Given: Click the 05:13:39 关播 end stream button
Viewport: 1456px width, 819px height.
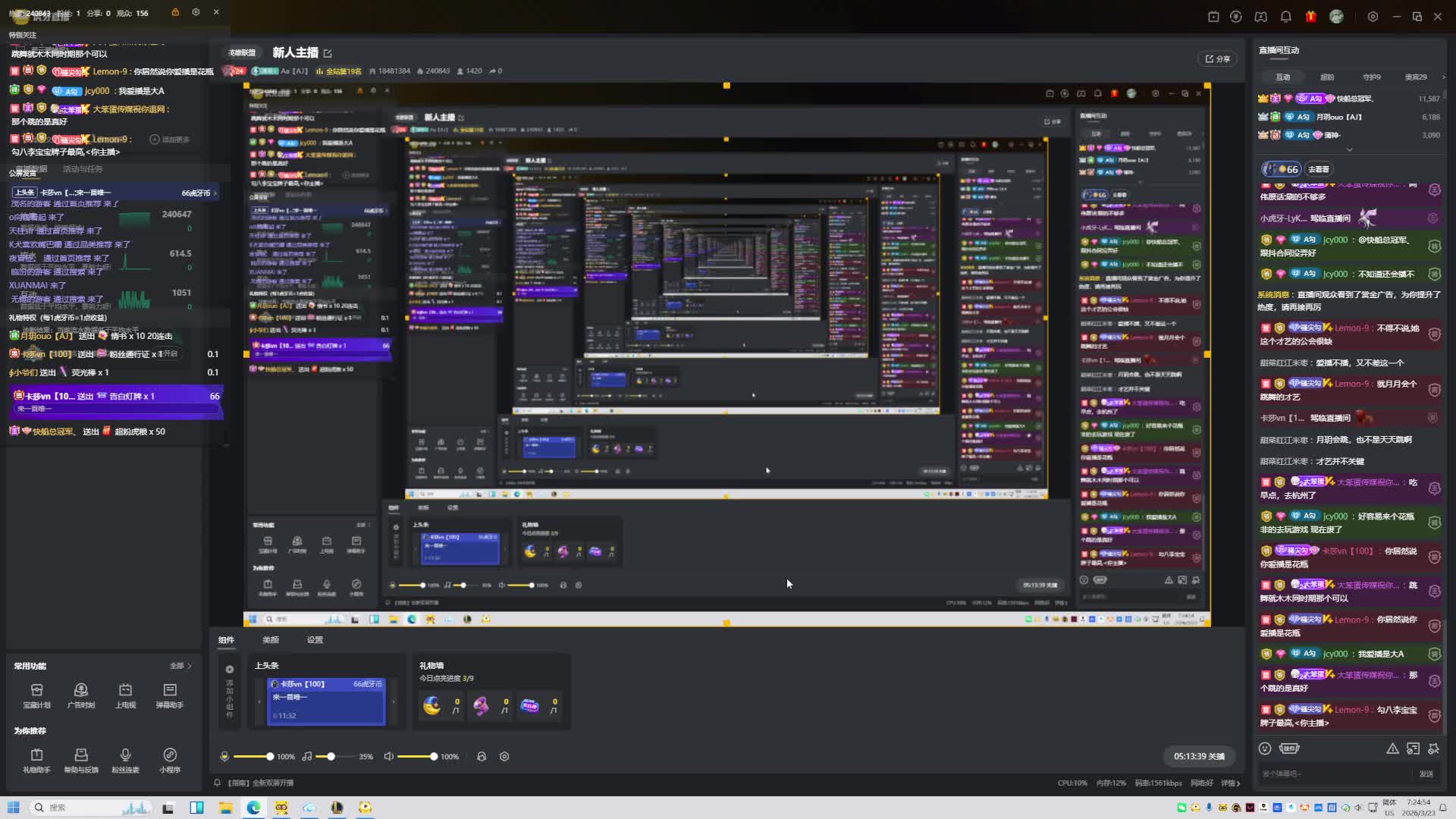Looking at the screenshot, I should coord(1199,756).
